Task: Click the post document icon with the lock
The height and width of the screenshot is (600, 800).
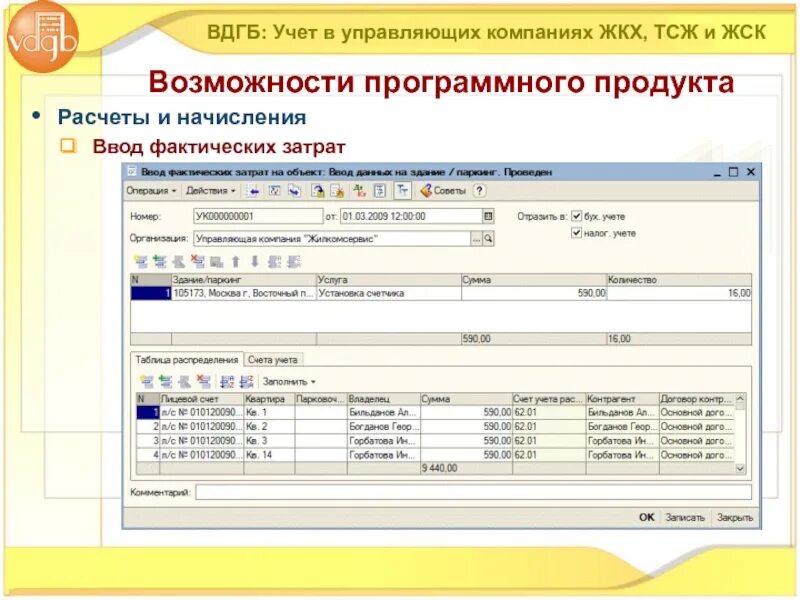Action: [317, 191]
